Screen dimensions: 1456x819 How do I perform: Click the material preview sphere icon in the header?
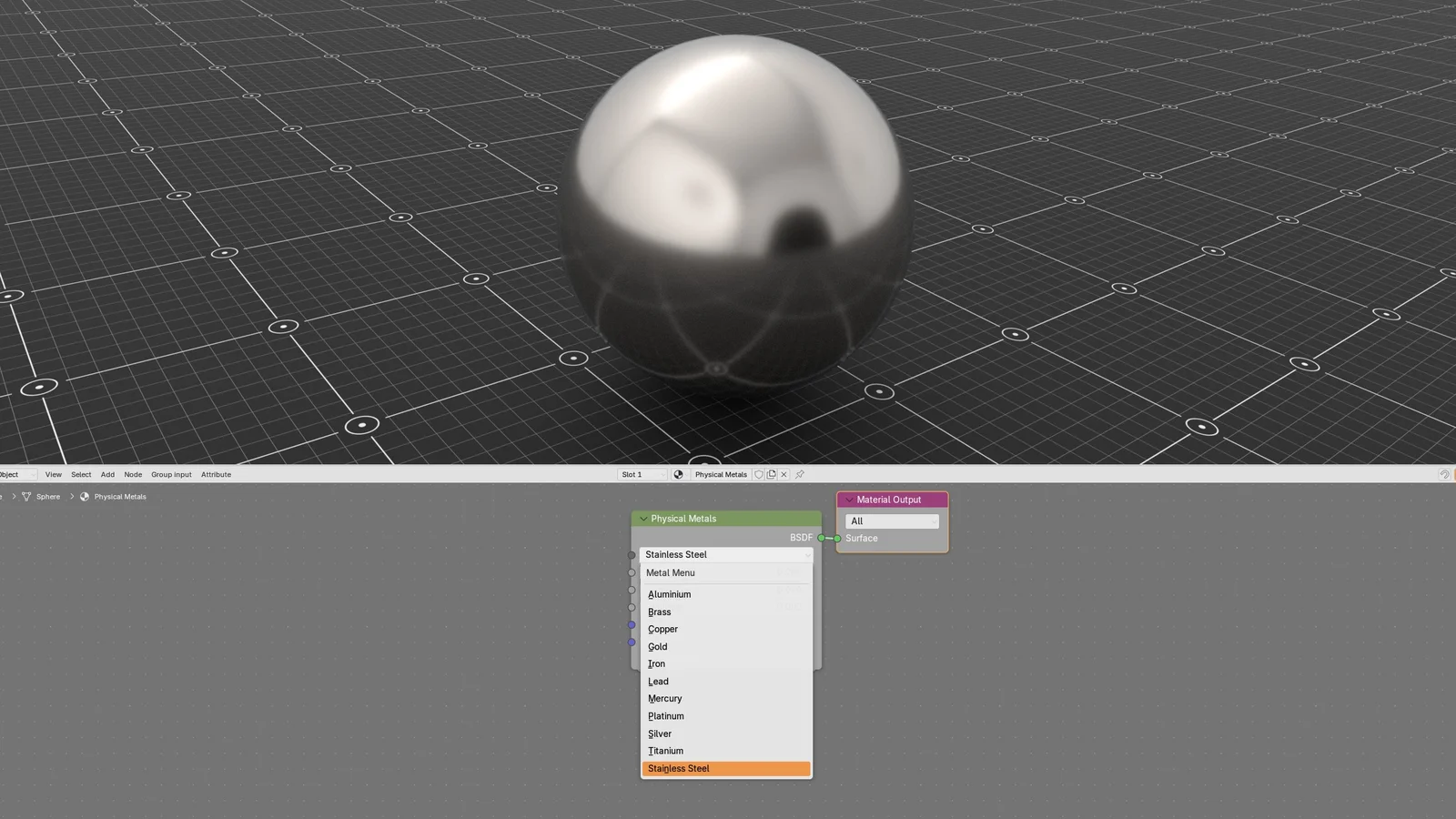(678, 474)
